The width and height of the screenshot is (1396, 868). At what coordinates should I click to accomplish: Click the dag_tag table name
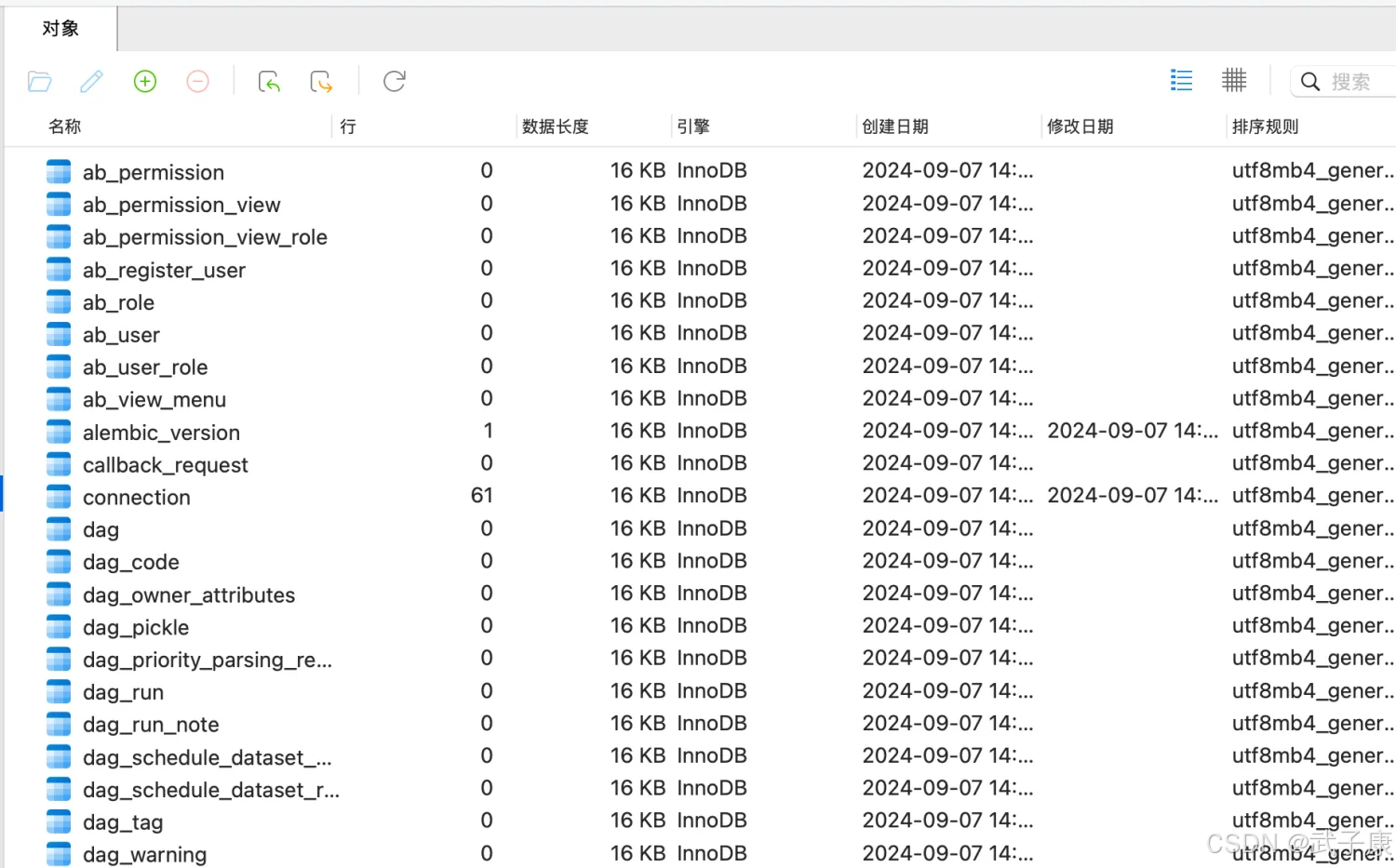click(x=123, y=822)
